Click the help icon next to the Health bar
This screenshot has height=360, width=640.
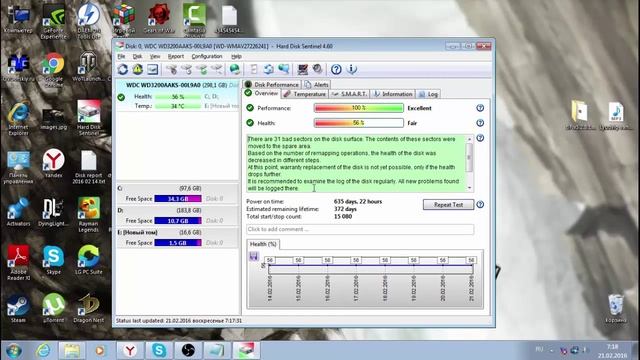coord(480,123)
